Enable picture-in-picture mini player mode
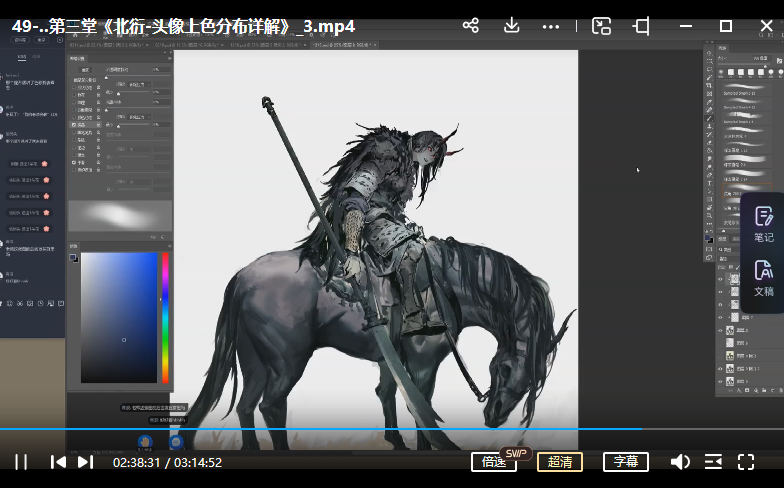Image resolution: width=784 pixels, height=488 pixels. (601, 26)
